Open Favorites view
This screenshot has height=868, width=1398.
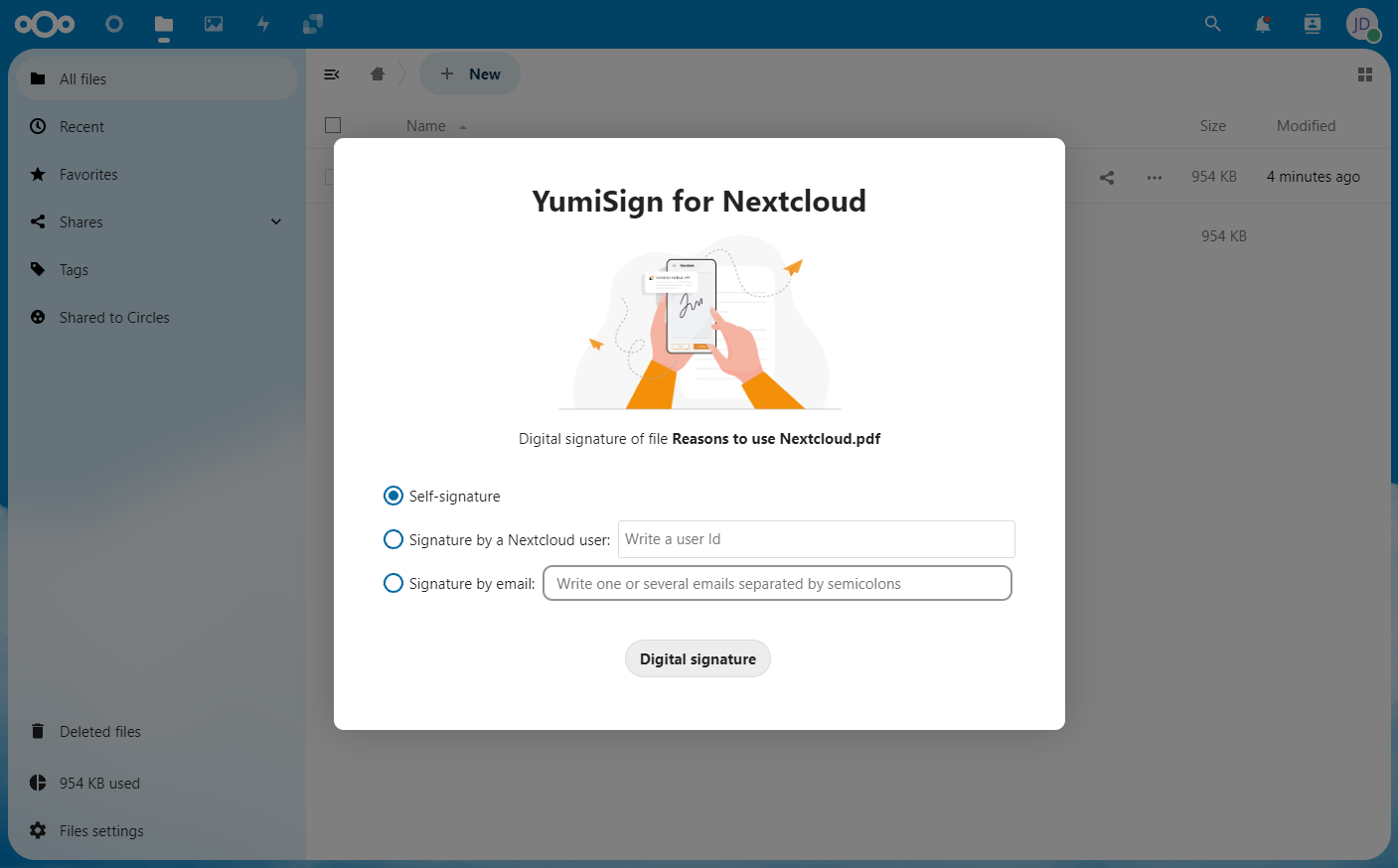pyautogui.click(x=157, y=174)
